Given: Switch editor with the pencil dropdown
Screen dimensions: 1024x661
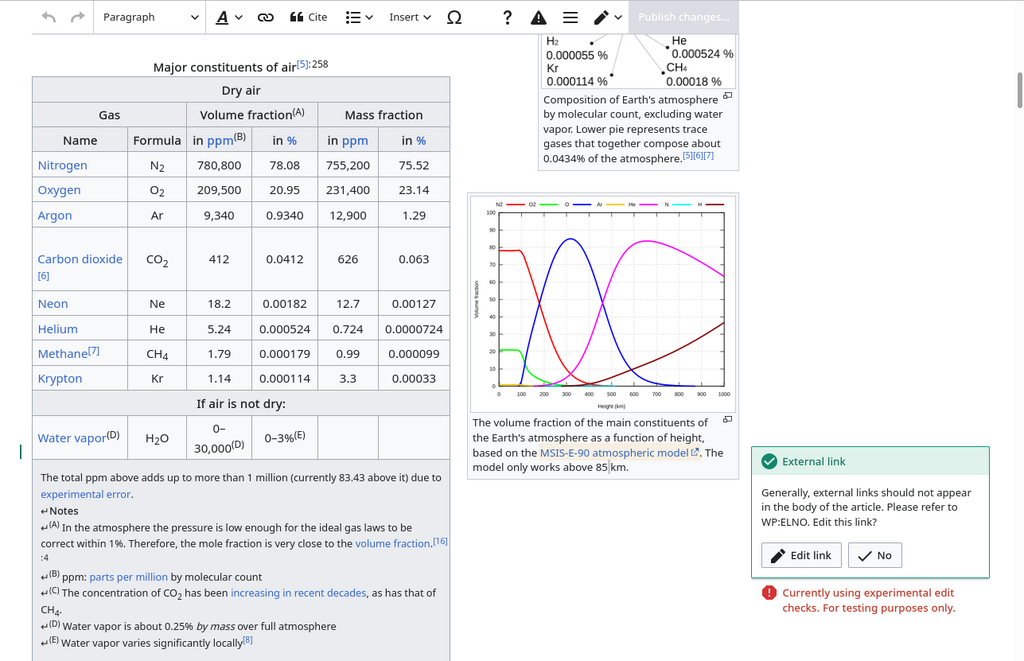Looking at the screenshot, I should pos(607,17).
